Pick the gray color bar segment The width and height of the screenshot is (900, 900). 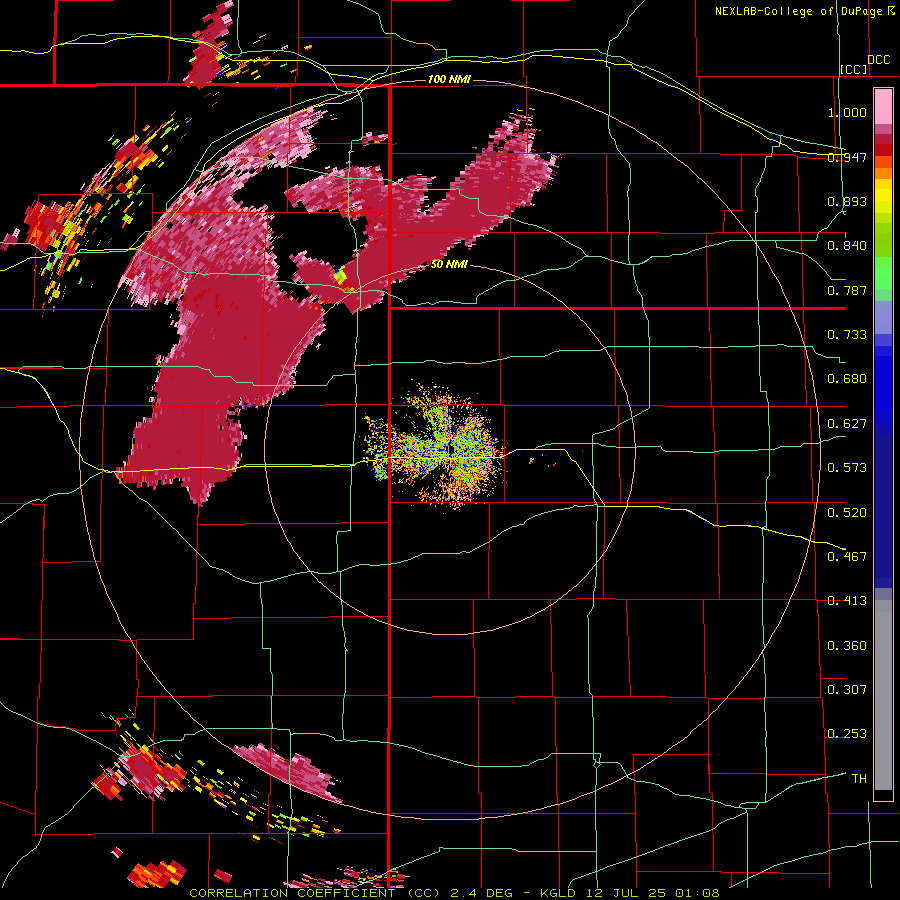click(x=883, y=695)
